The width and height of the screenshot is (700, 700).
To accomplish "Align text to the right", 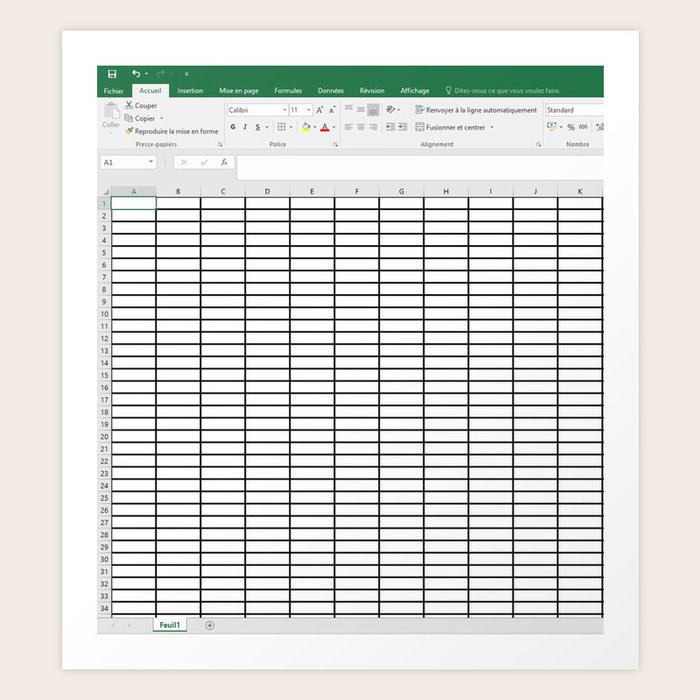I will pyautogui.click(x=373, y=127).
